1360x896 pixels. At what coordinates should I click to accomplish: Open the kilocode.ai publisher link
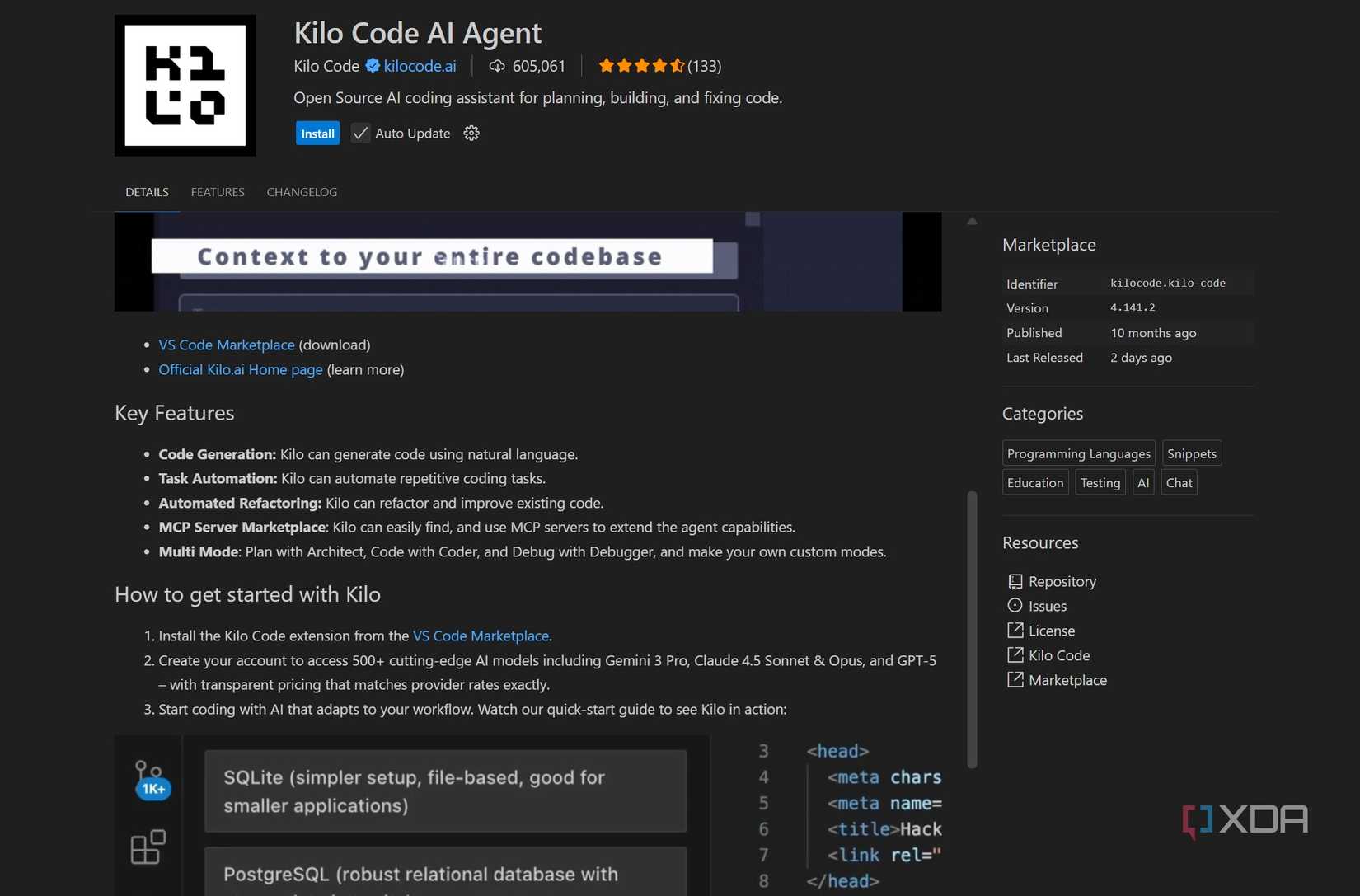point(420,66)
